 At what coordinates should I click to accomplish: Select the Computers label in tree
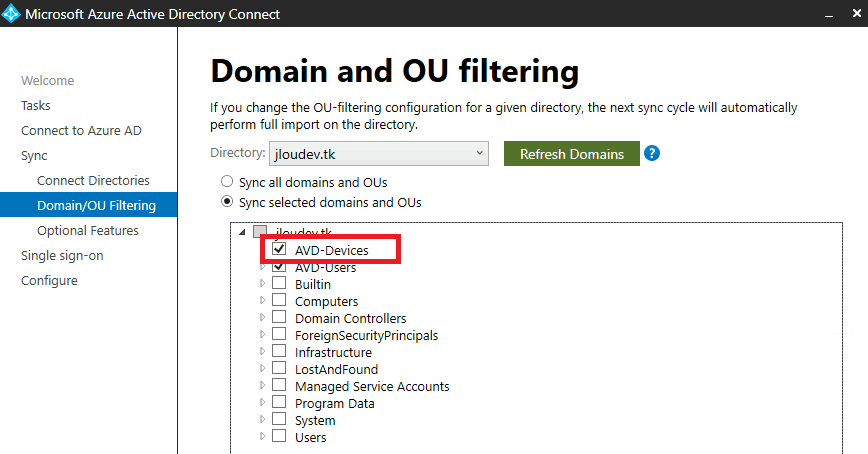coord(327,302)
